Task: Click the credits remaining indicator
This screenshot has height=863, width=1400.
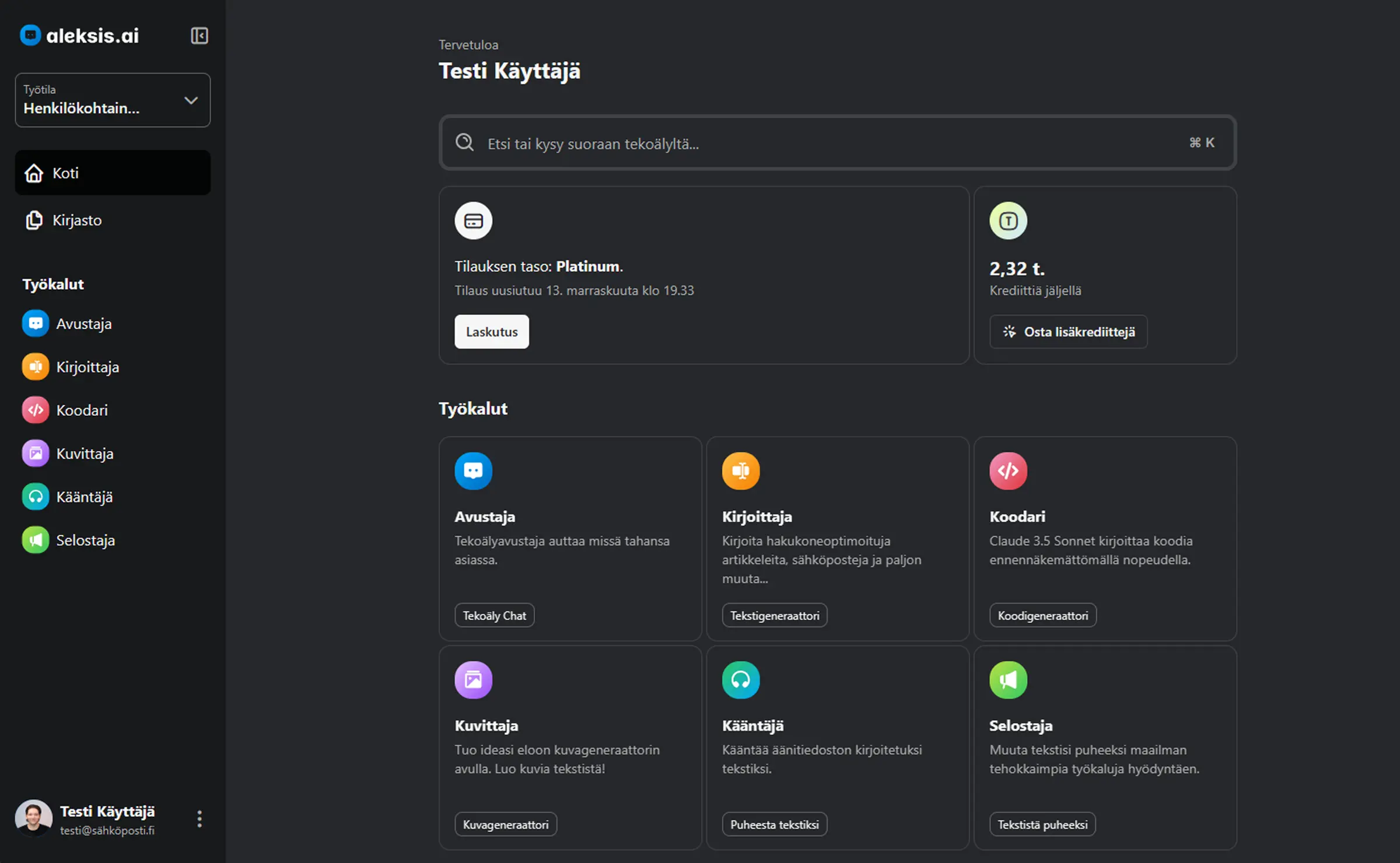Action: pyautogui.click(x=1016, y=268)
